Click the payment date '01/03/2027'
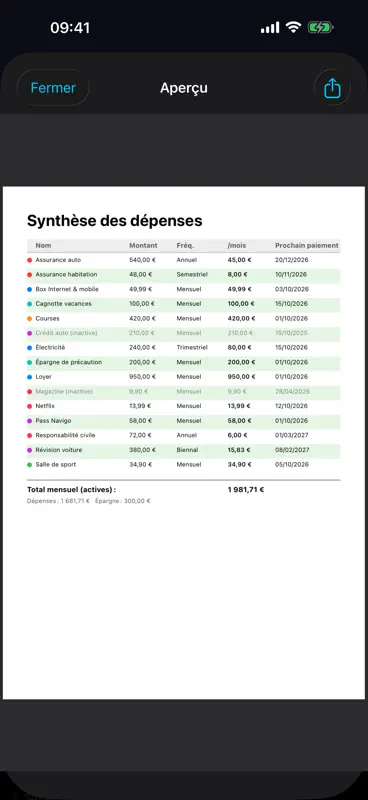 pyautogui.click(x=291, y=435)
